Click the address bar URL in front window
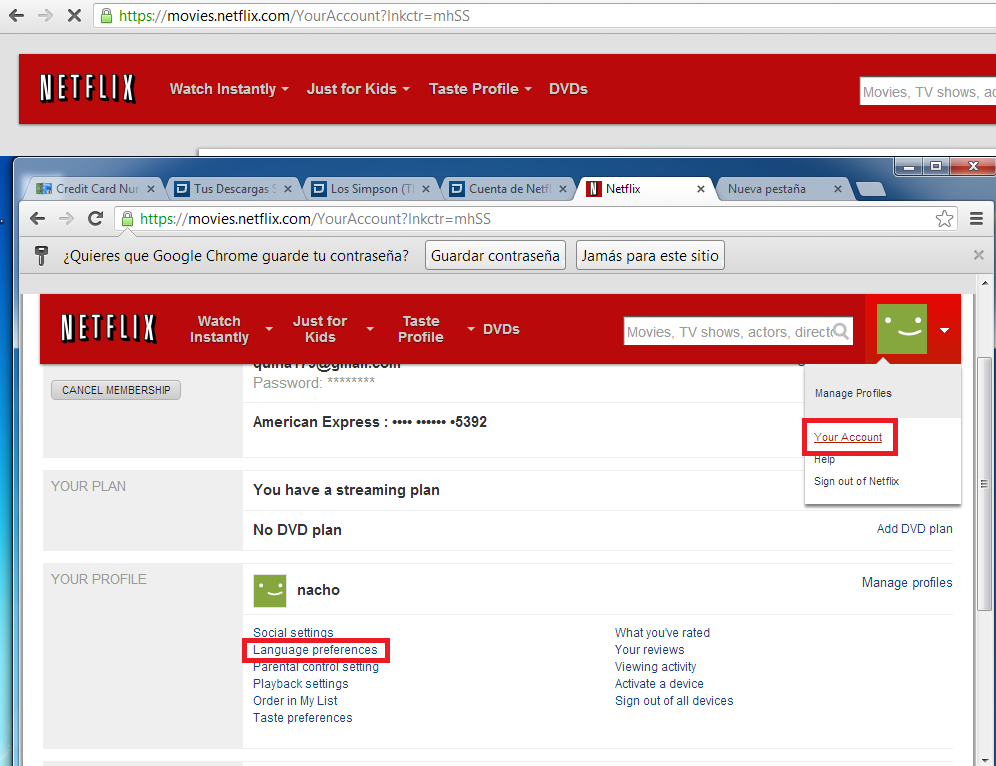 315,219
